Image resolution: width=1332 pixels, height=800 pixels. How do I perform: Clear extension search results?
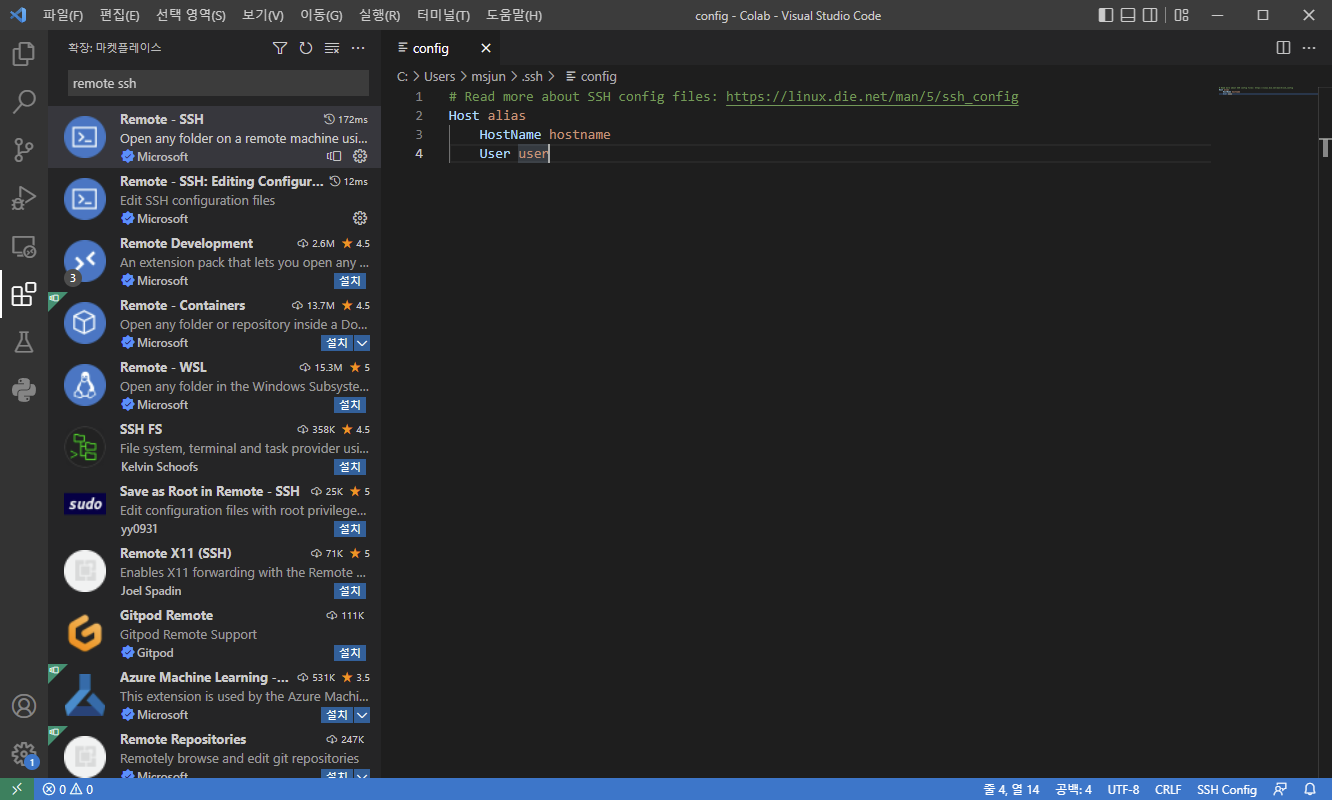[332, 48]
